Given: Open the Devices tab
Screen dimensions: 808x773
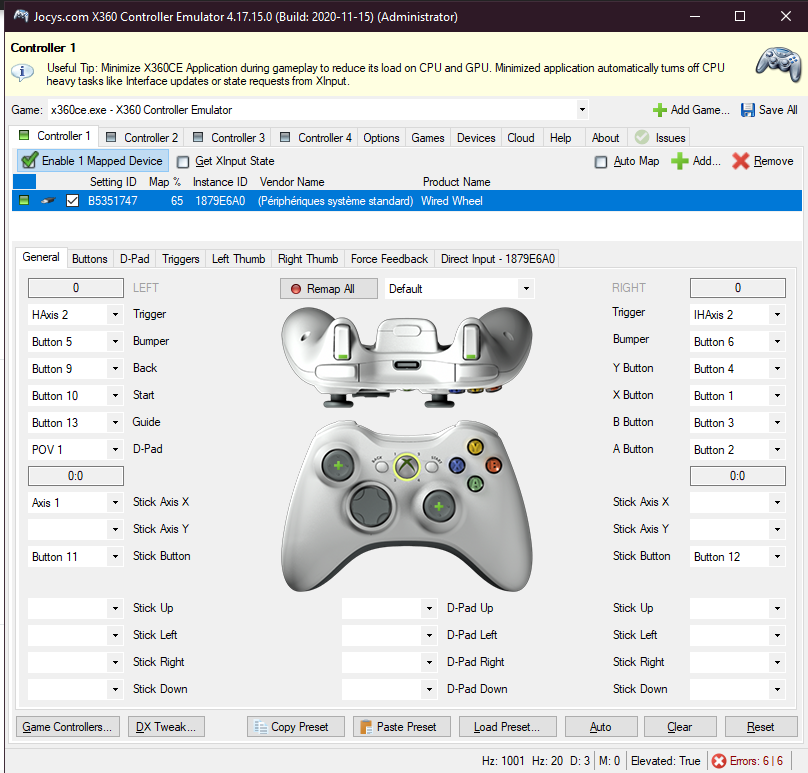Looking at the screenshot, I should pos(476,138).
